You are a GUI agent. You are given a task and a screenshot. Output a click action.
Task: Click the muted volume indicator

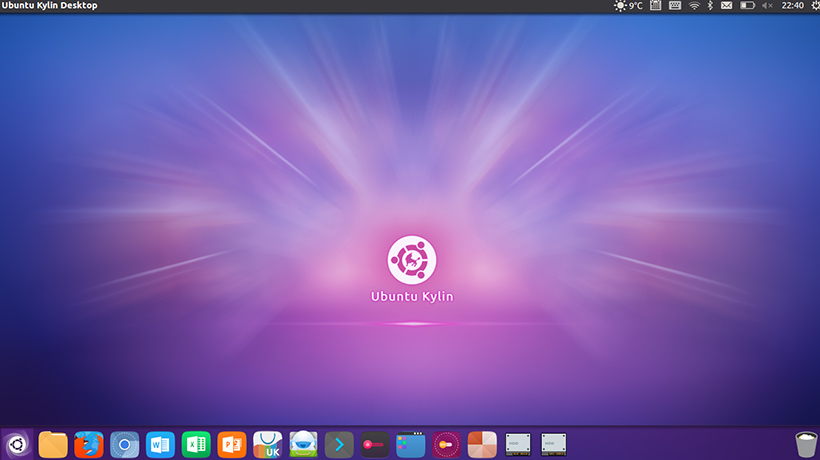click(768, 6)
